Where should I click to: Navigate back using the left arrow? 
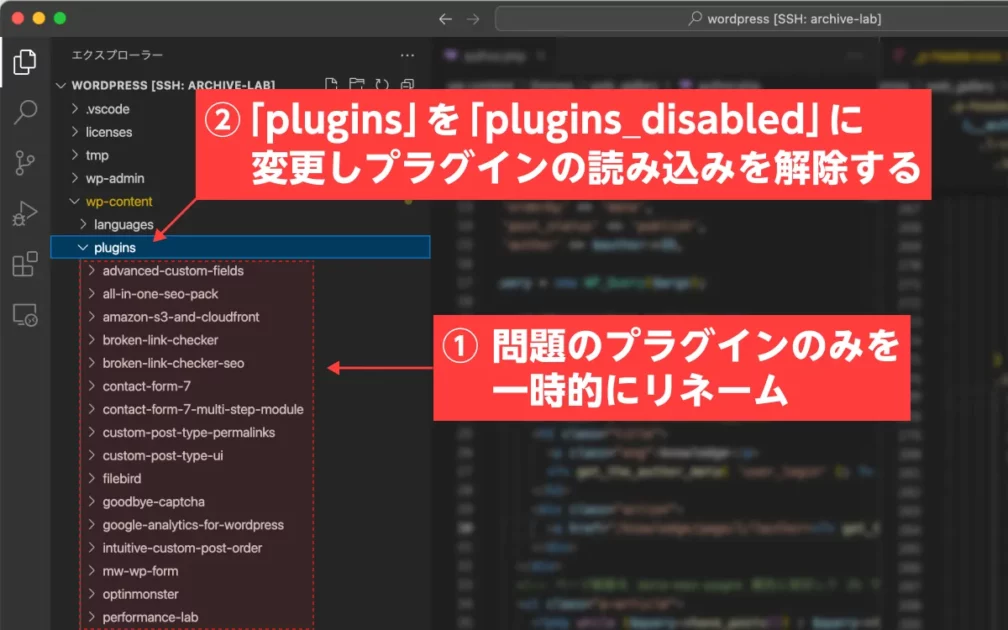click(x=445, y=19)
